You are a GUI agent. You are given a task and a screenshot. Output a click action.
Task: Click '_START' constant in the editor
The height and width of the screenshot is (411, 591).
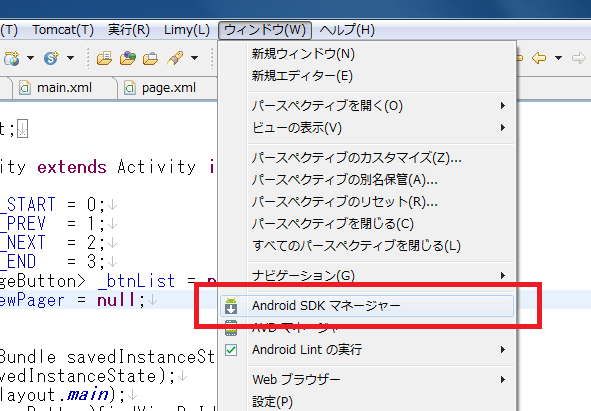28,205
